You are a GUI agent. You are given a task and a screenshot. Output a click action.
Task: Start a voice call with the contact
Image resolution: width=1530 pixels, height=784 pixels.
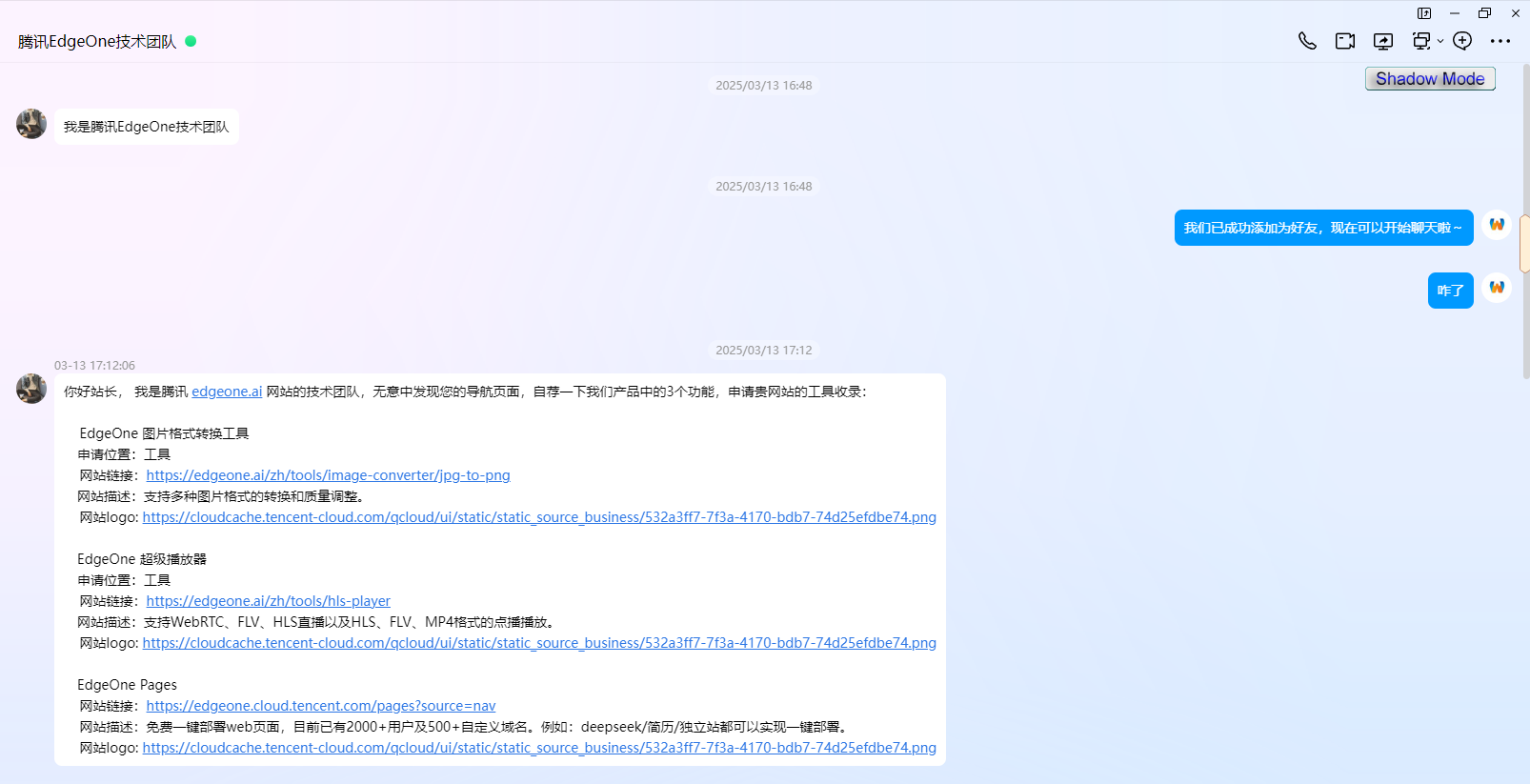coord(1307,41)
